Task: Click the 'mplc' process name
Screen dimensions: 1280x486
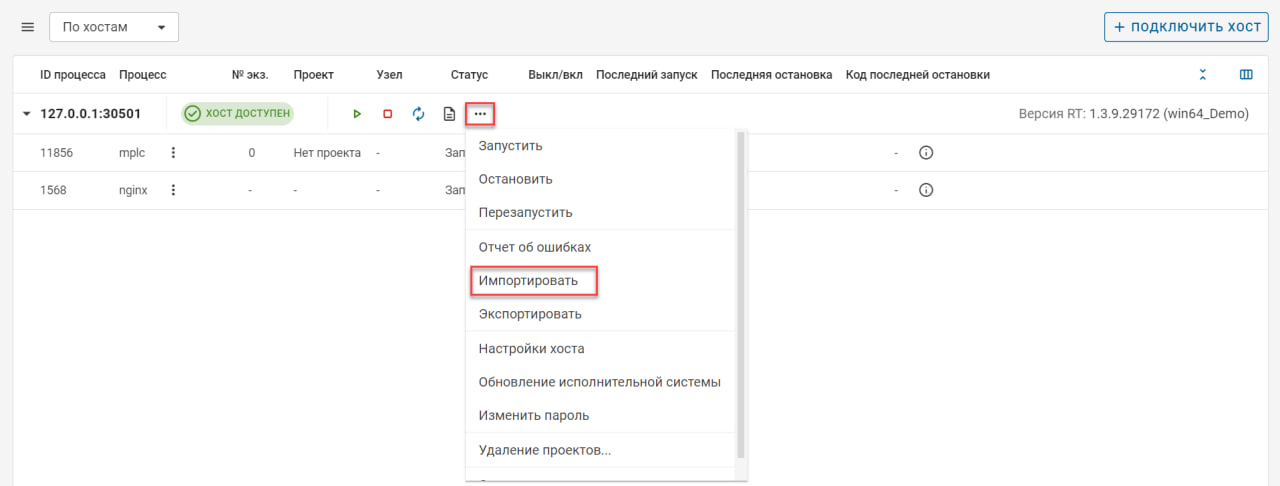Action: (x=132, y=153)
